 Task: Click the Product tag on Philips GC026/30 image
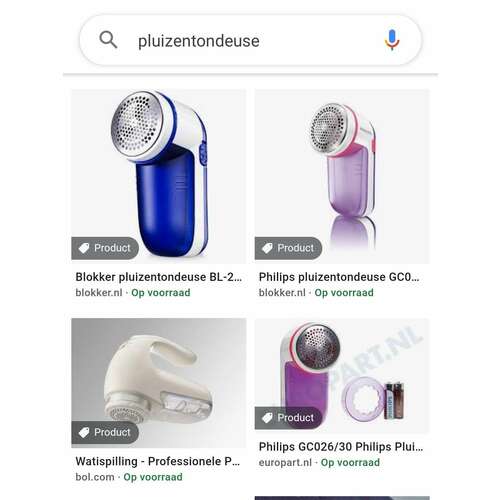coord(288,418)
